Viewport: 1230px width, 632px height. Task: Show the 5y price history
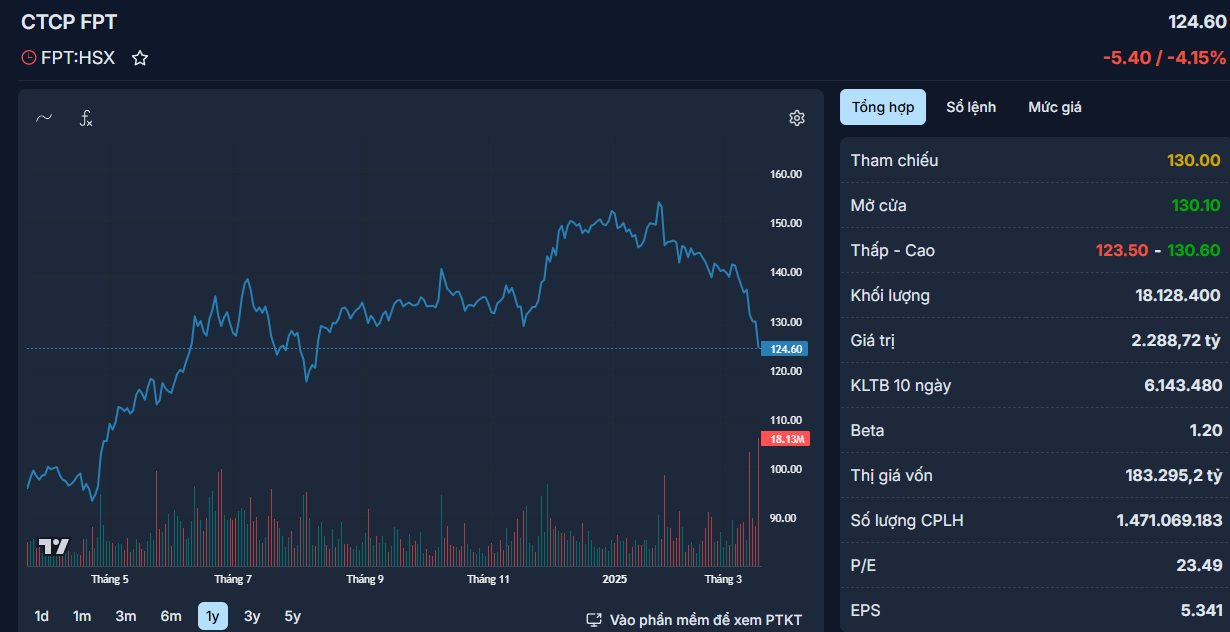292,616
